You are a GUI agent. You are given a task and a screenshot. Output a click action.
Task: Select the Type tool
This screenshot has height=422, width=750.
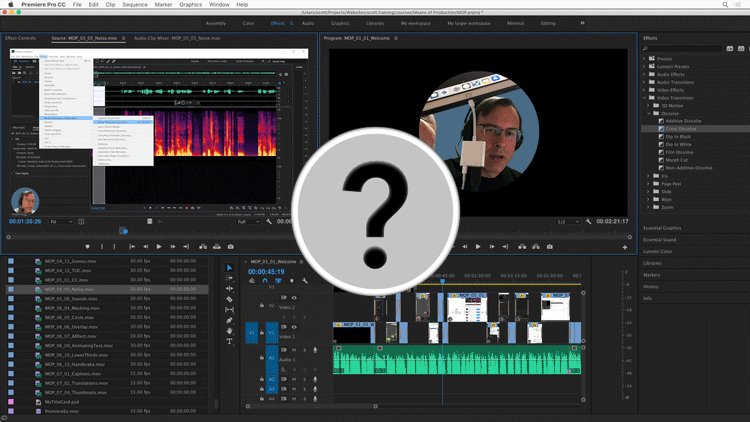tap(230, 341)
